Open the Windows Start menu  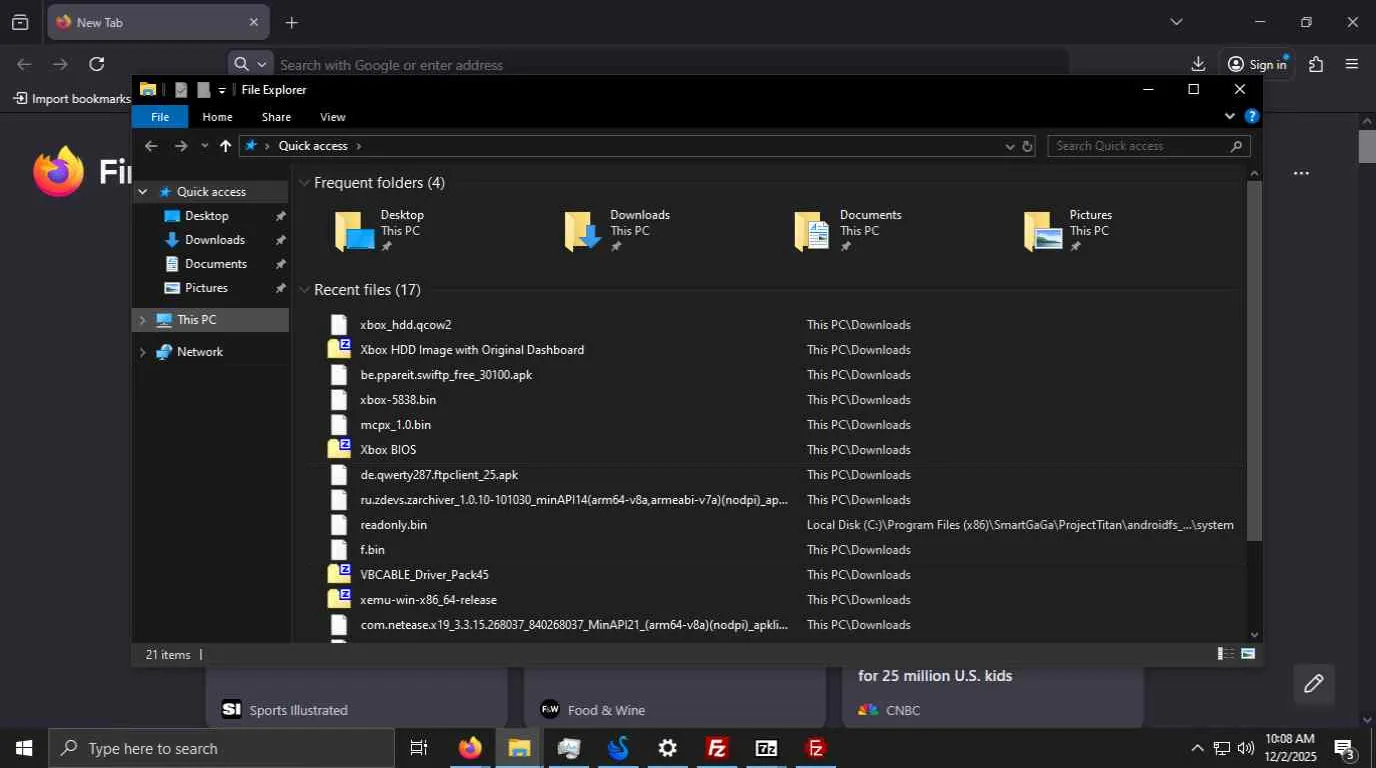coord(24,748)
